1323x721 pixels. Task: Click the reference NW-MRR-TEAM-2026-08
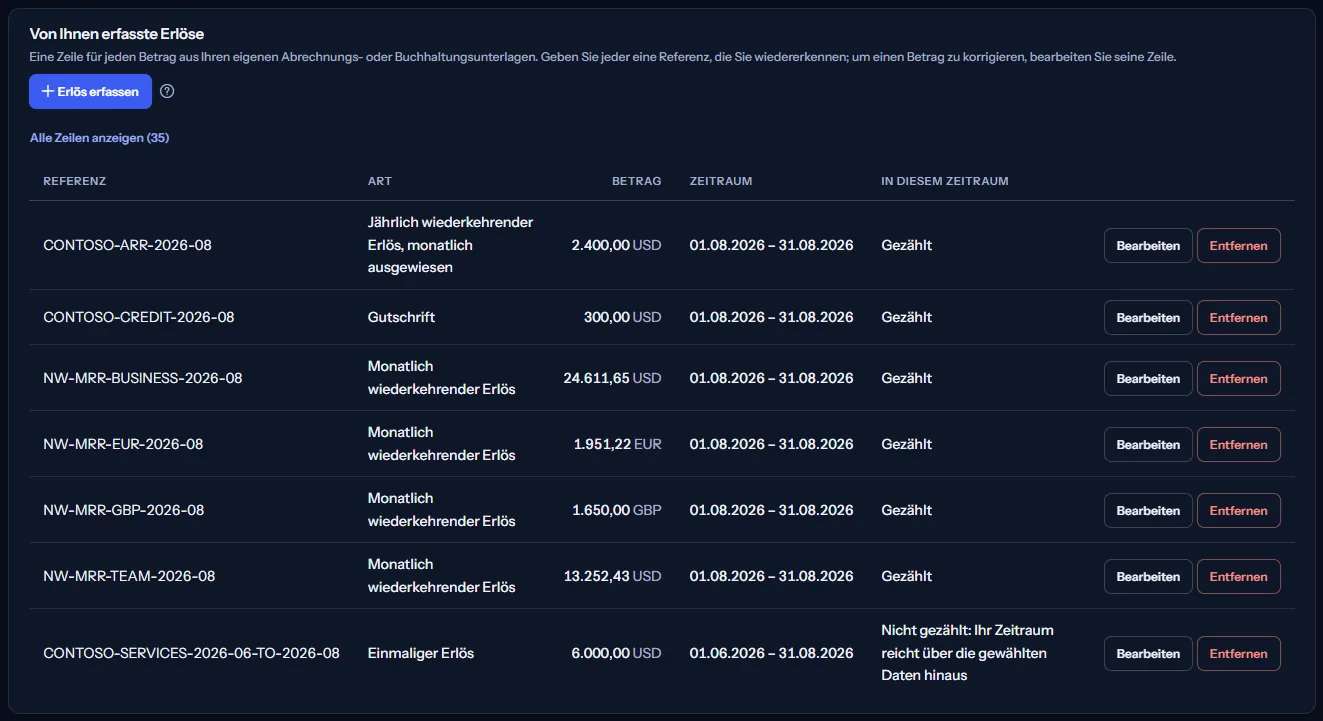129,576
